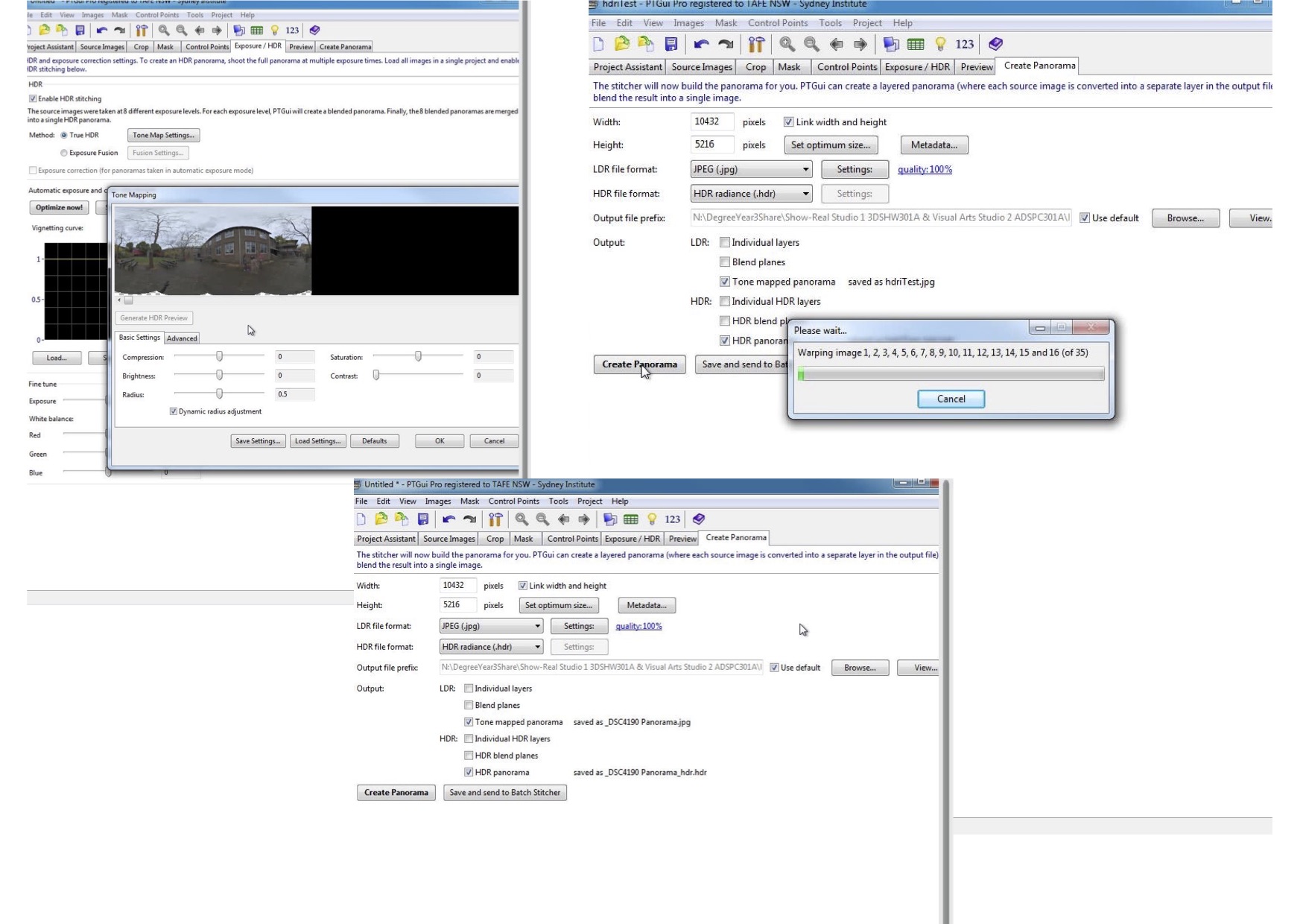The image size is (1306, 924).
Task: Click Save project icon in hdriTest window toolbar
Action: (671, 44)
